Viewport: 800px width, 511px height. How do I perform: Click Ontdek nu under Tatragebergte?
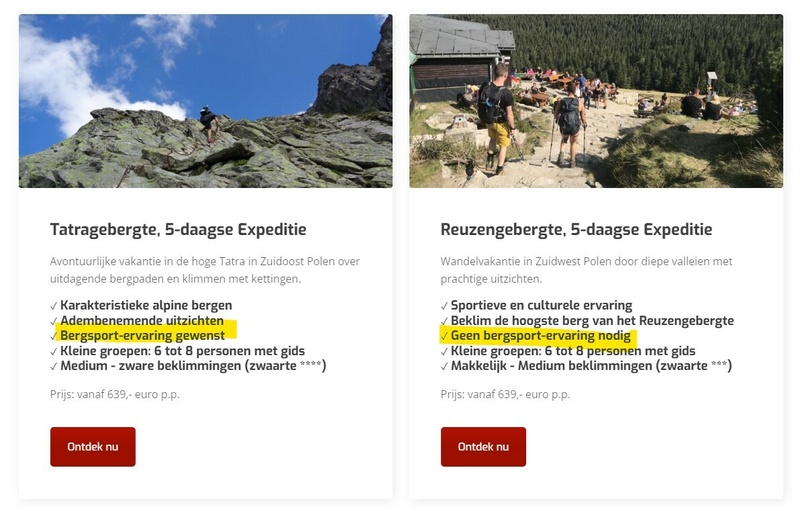93,447
